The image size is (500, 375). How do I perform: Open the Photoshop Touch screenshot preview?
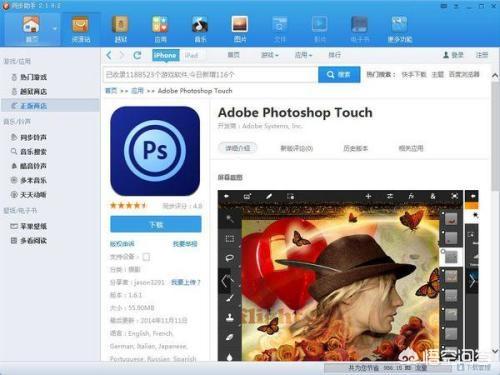(340, 276)
